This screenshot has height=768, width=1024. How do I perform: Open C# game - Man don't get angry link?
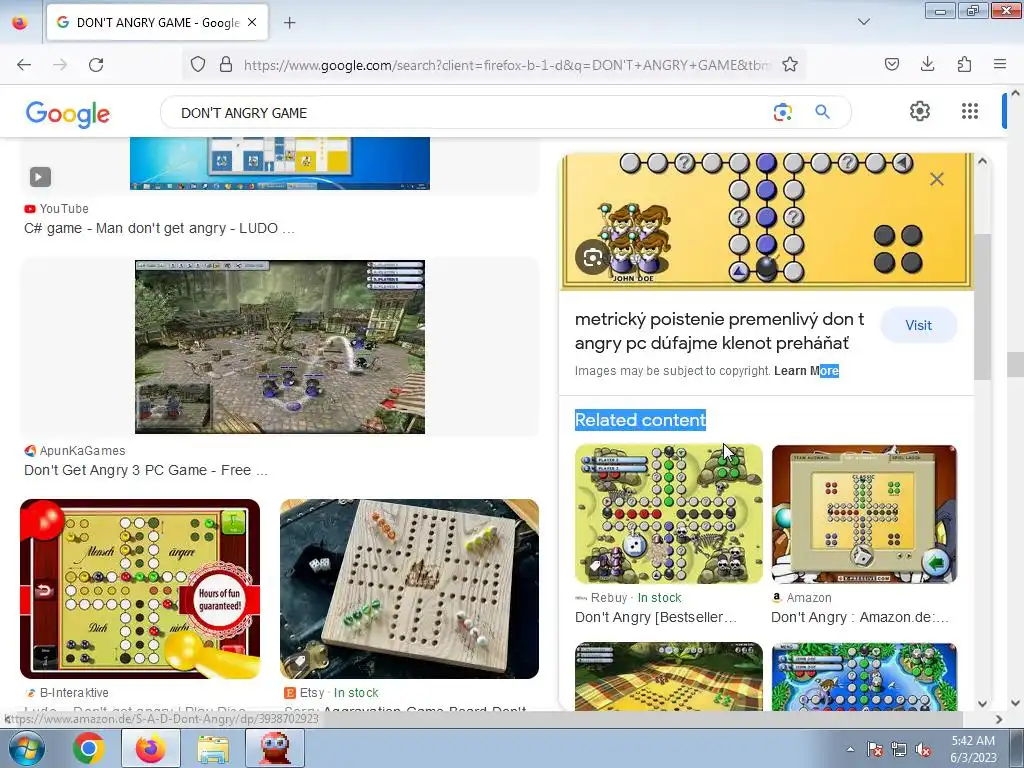159,228
